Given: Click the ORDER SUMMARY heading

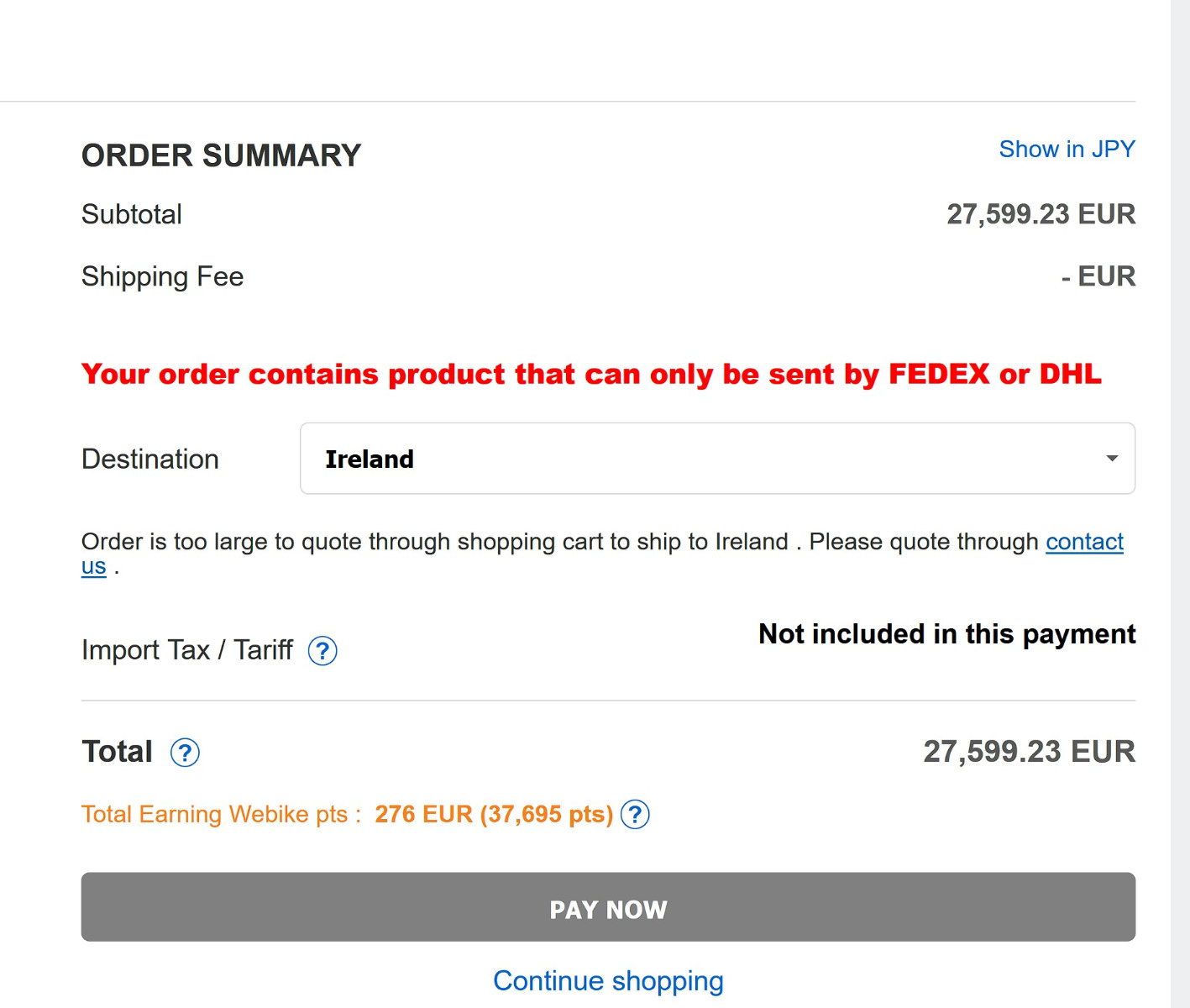Looking at the screenshot, I should coord(221,155).
